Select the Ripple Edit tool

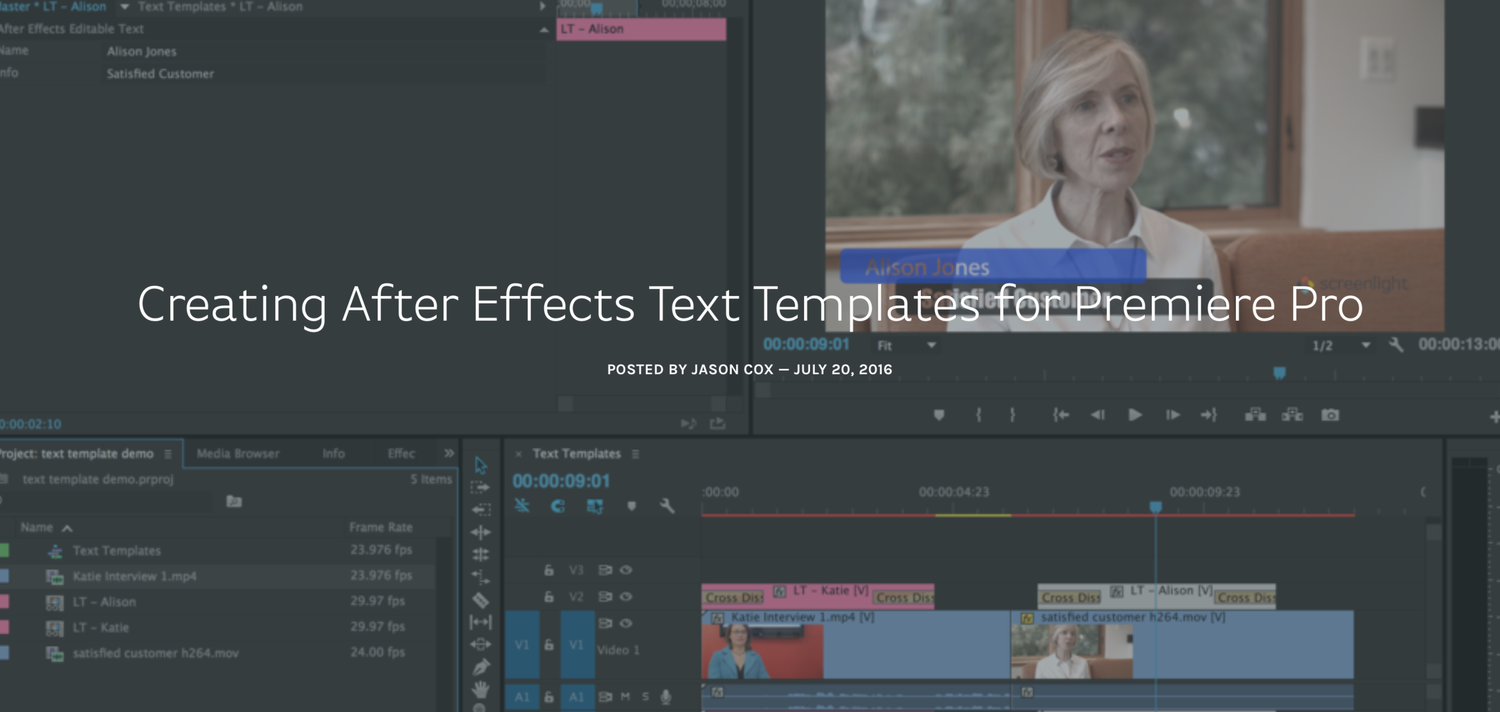pyautogui.click(x=481, y=532)
